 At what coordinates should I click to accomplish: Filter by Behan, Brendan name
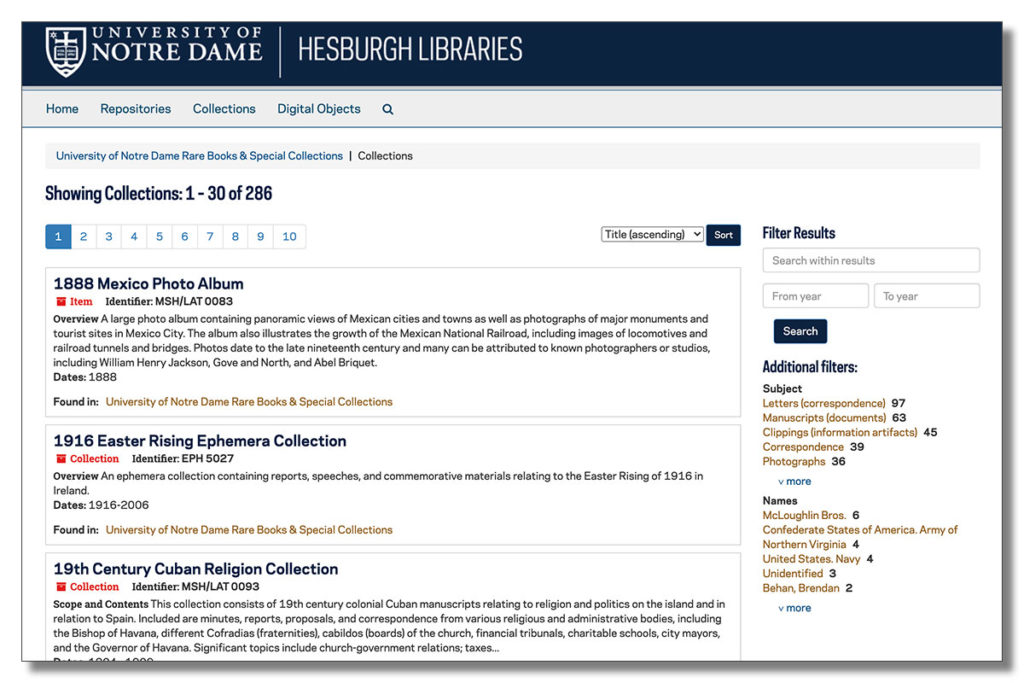[x=801, y=588]
